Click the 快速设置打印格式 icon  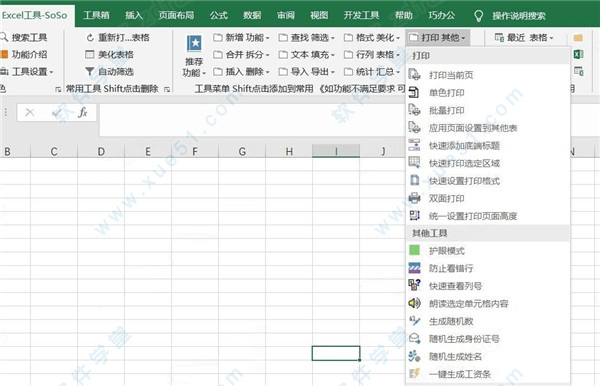click(x=414, y=180)
